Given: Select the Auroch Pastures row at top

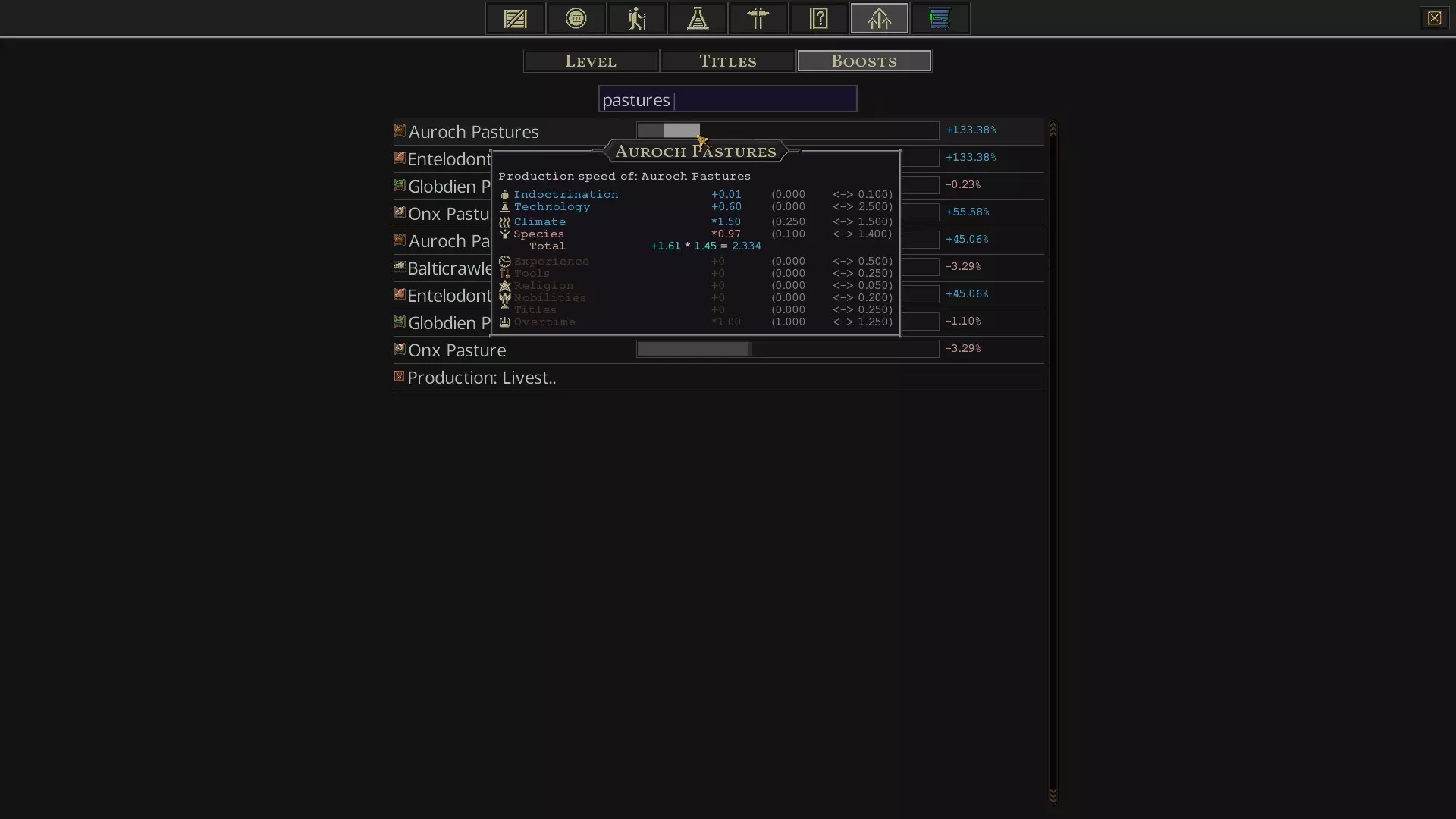Looking at the screenshot, I should point(474,132).
